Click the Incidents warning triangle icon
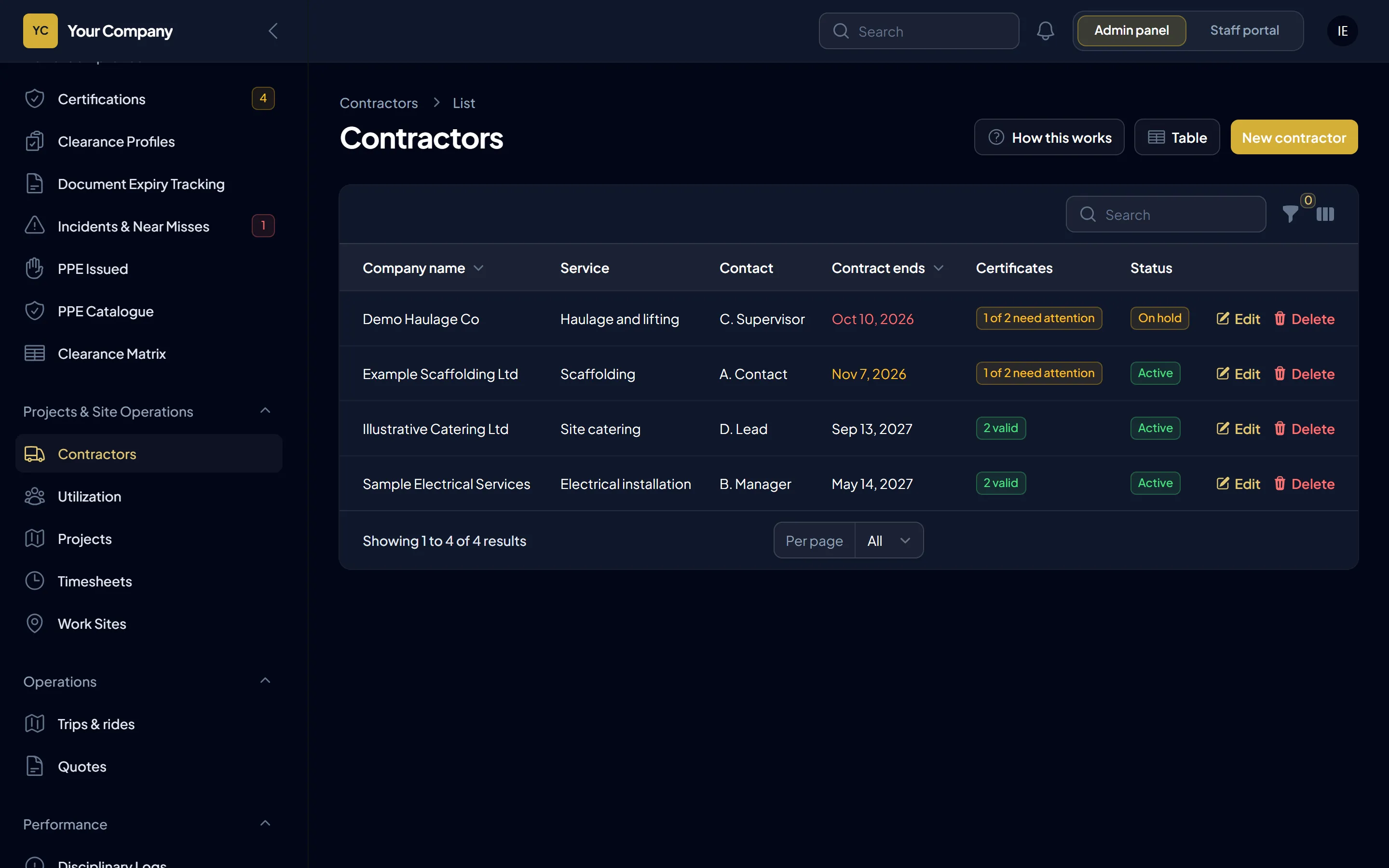Image resolution: width=1389 pixels, height=868 pixels. coord(34,226)
